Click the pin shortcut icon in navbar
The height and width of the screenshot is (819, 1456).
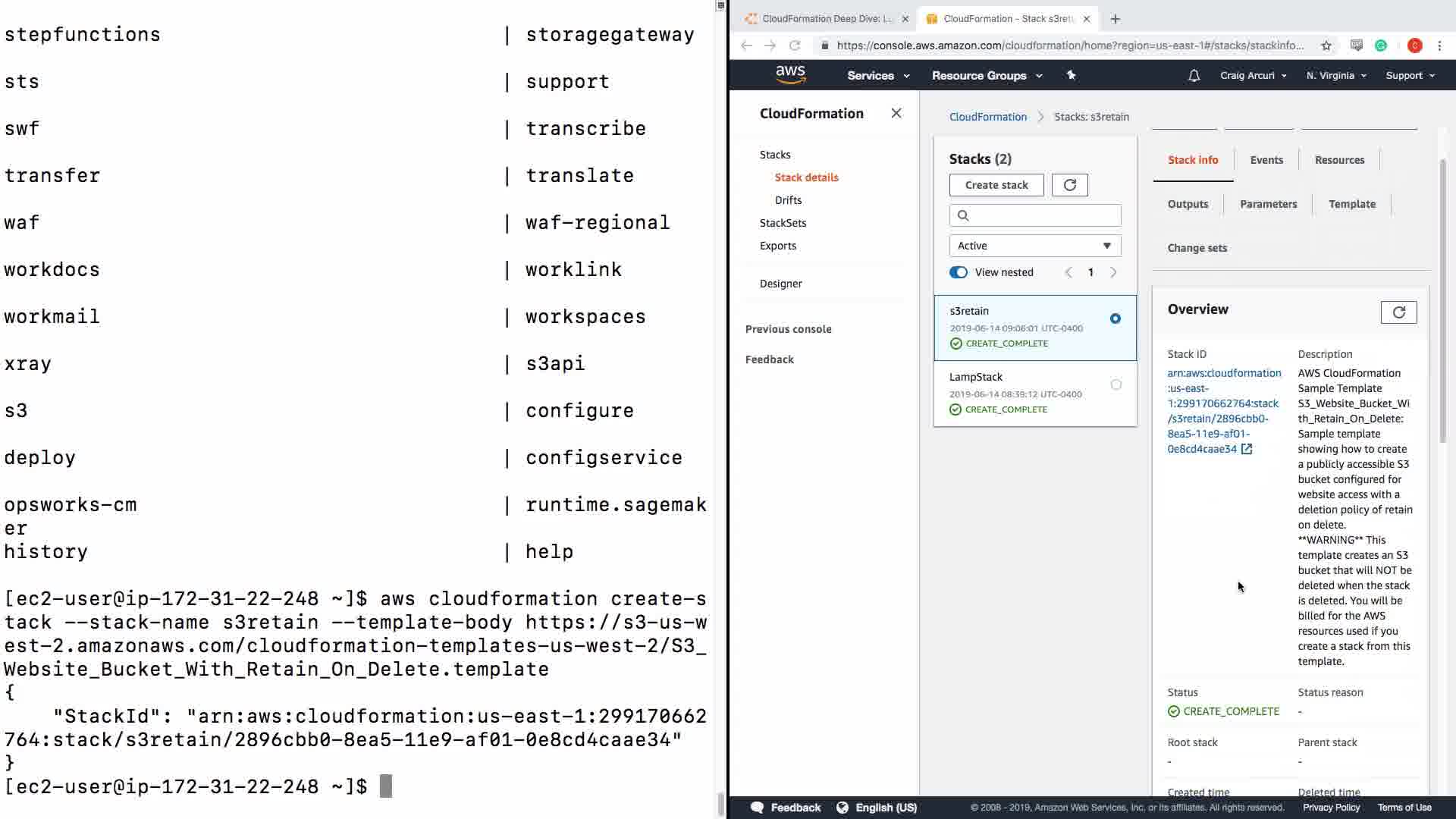point(1071,75)
